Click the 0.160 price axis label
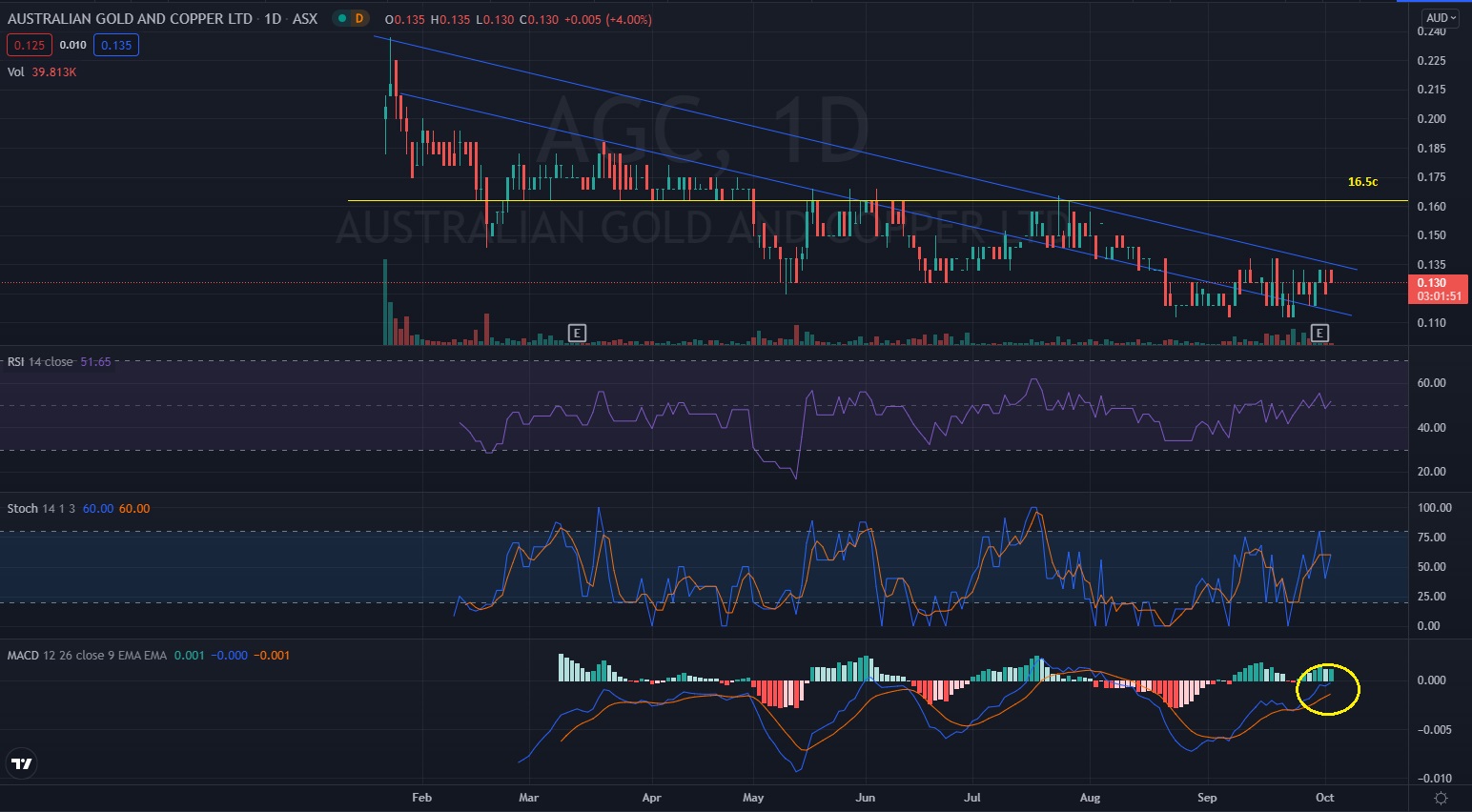The image size is (1472, 812). click(1432, 206)
